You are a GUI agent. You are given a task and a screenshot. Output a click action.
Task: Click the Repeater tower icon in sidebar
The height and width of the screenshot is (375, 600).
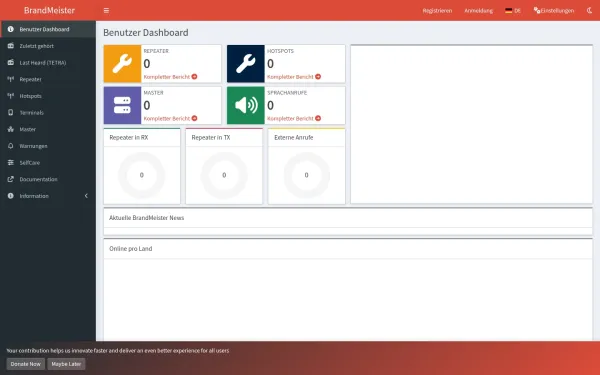(x=11, y=79)
